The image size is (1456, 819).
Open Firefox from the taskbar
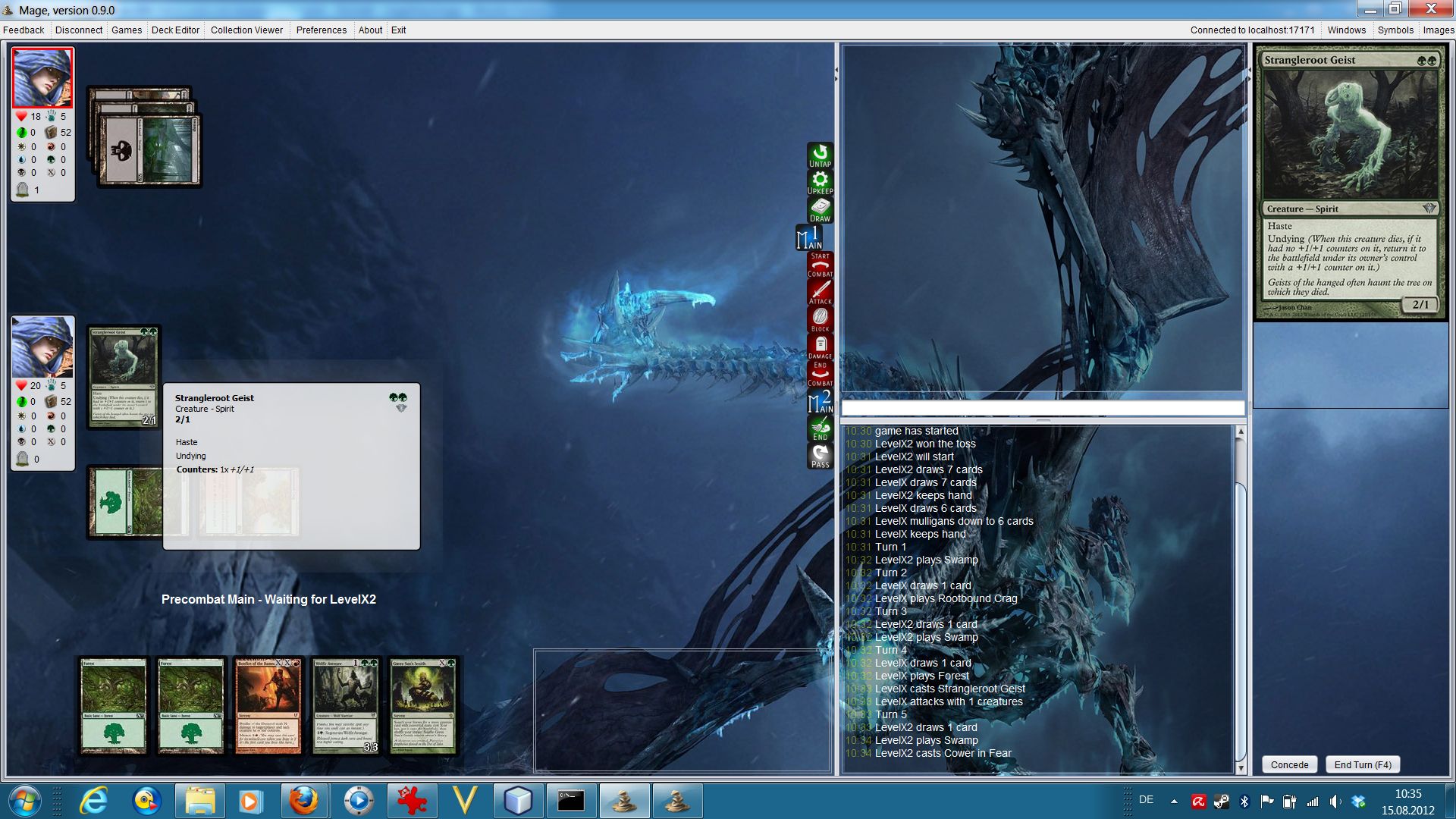(303, 801)
